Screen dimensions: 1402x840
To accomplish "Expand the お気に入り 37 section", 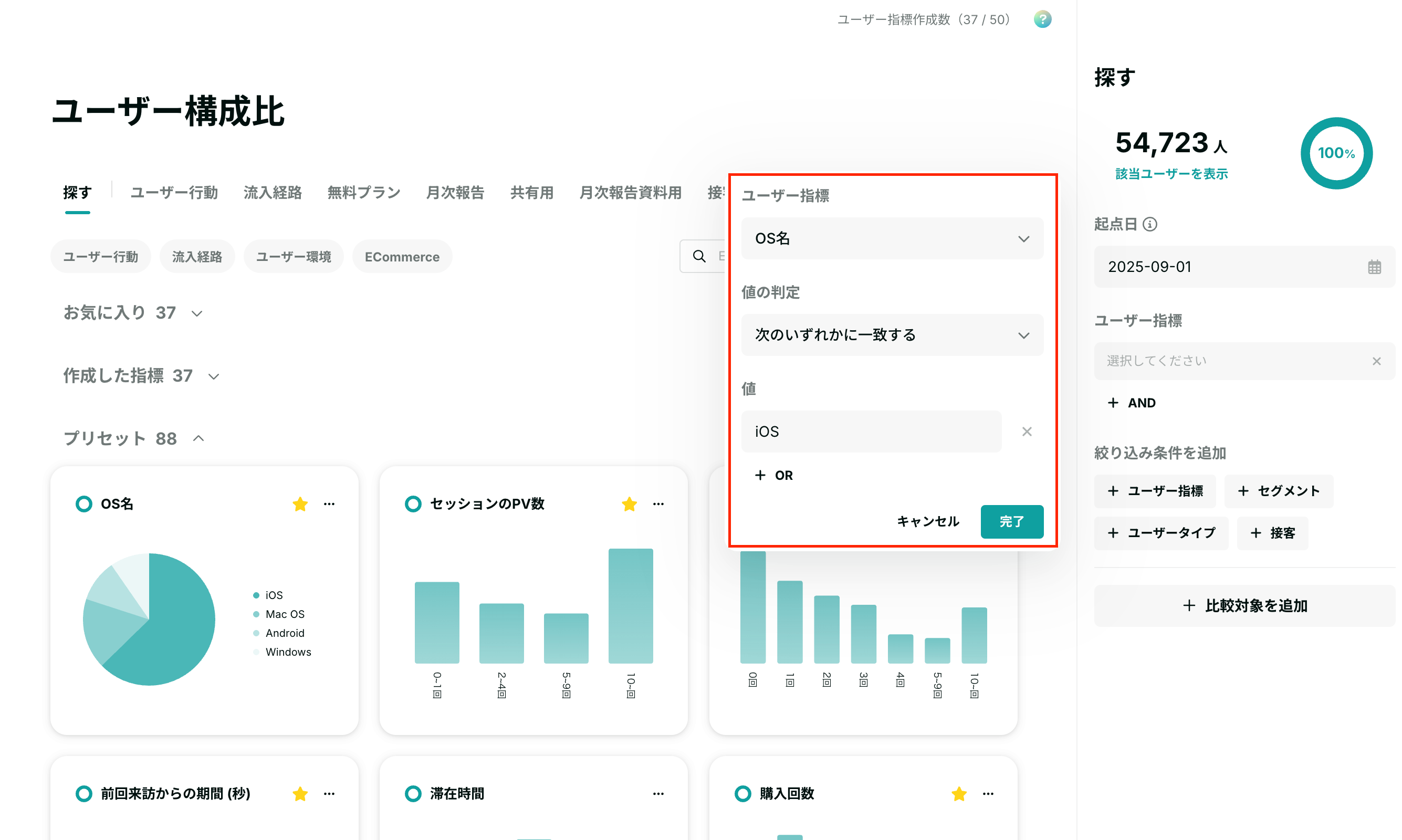I will pos(133,312).
